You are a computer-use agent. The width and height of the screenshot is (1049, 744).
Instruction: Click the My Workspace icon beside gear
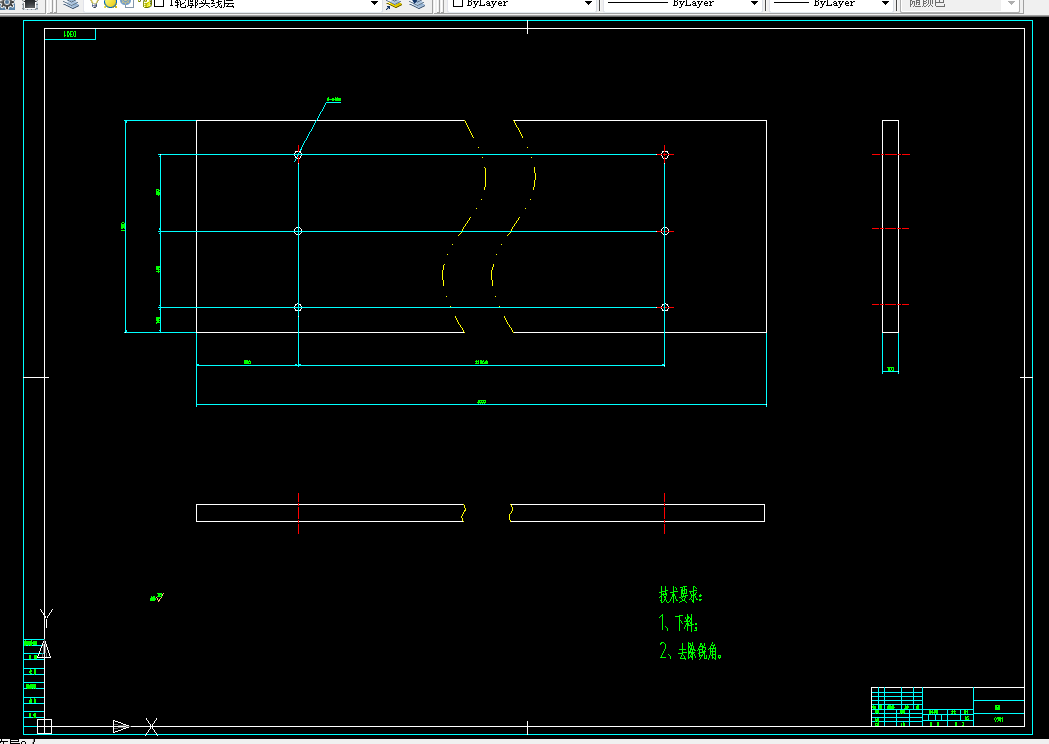30,4
